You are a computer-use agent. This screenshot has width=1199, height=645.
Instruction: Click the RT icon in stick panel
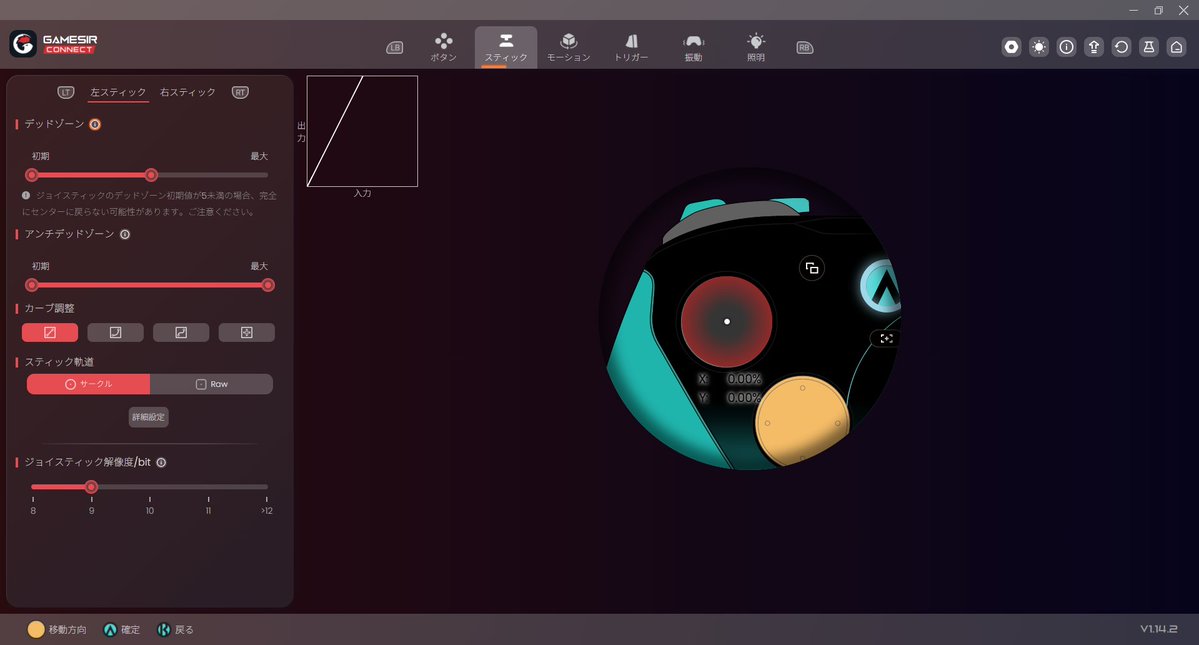click(x=240, y=92)
